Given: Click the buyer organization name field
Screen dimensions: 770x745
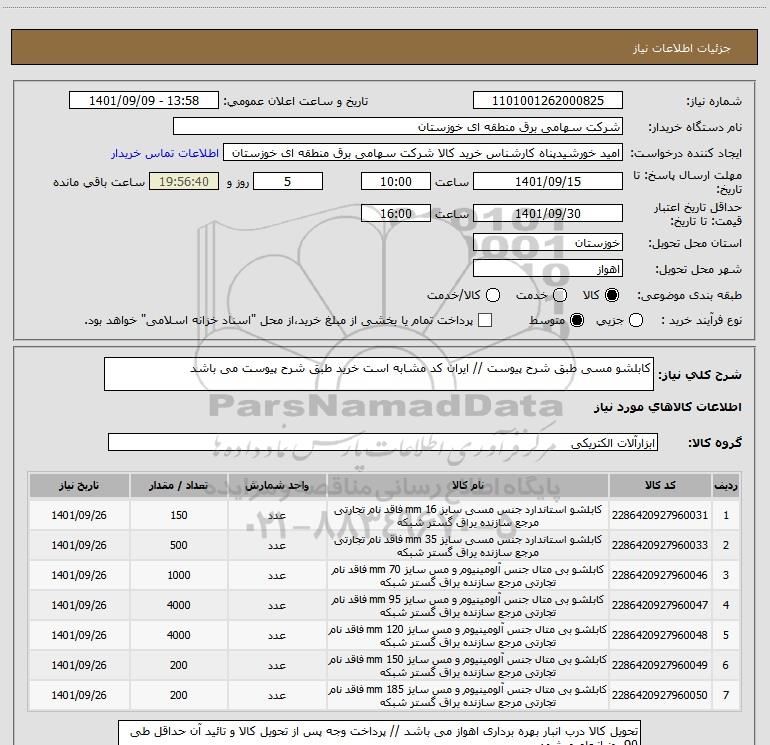Looking at the screenshot, I should click(397, 128).
